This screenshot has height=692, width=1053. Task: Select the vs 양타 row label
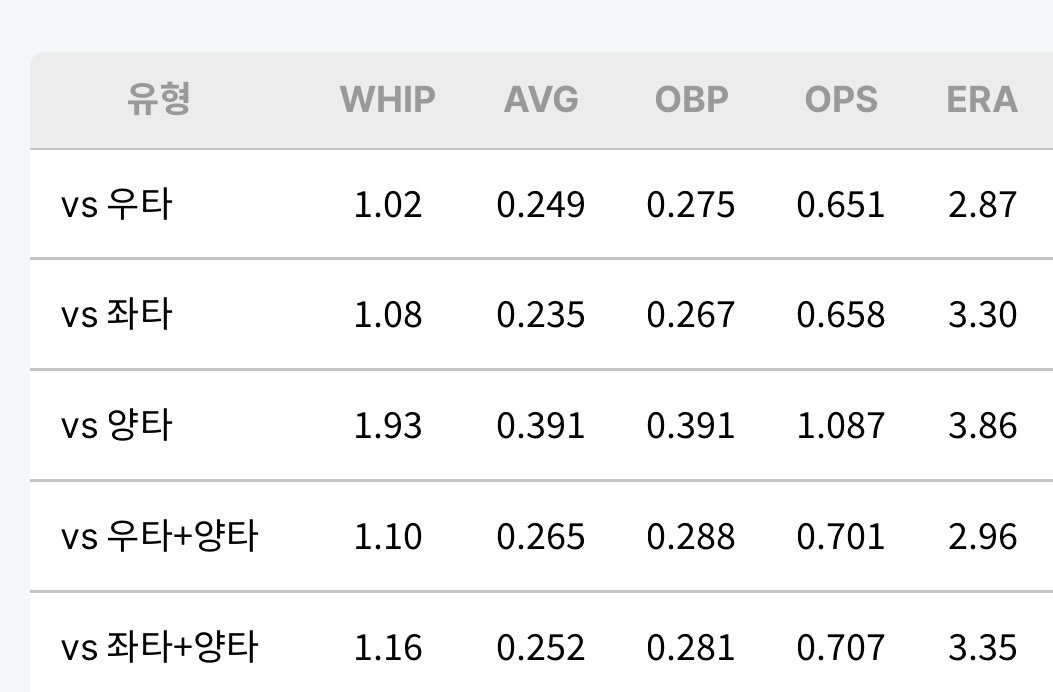(x=117, y=425)
